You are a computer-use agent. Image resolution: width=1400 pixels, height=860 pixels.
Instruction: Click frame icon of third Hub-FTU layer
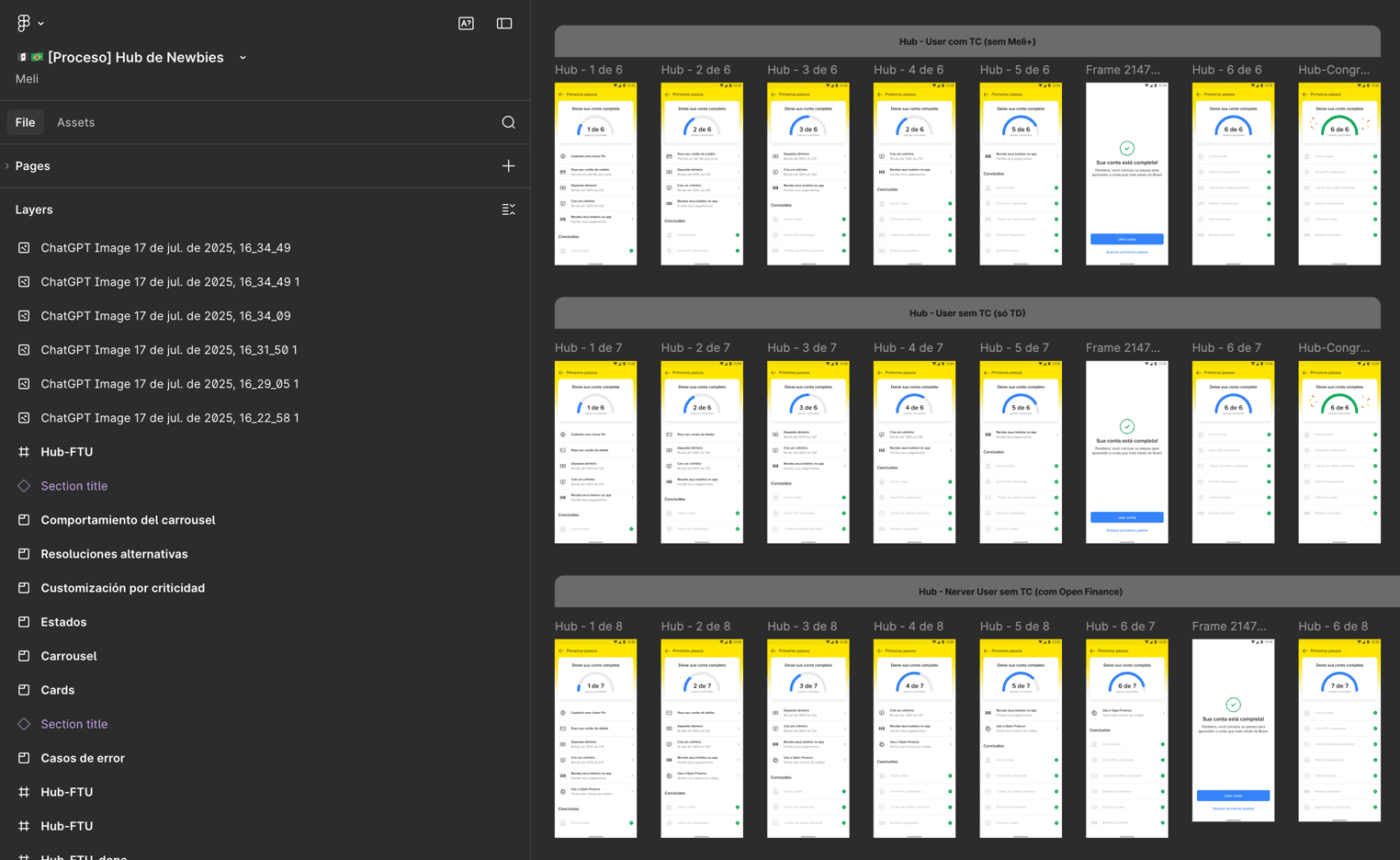(24, 826)
